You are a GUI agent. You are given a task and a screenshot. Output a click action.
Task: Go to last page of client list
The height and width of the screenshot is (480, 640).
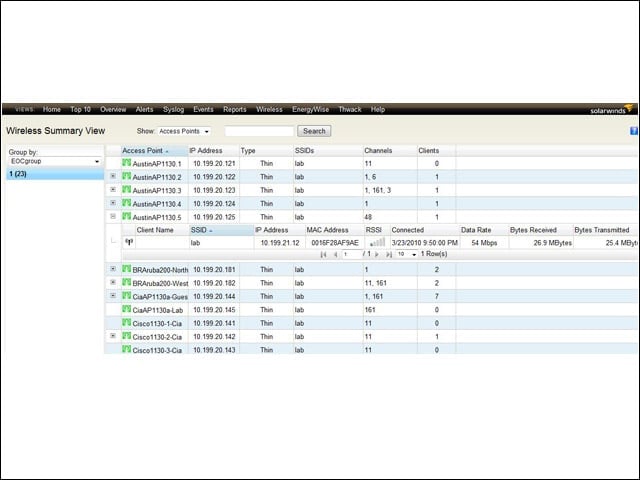(389, 254)
